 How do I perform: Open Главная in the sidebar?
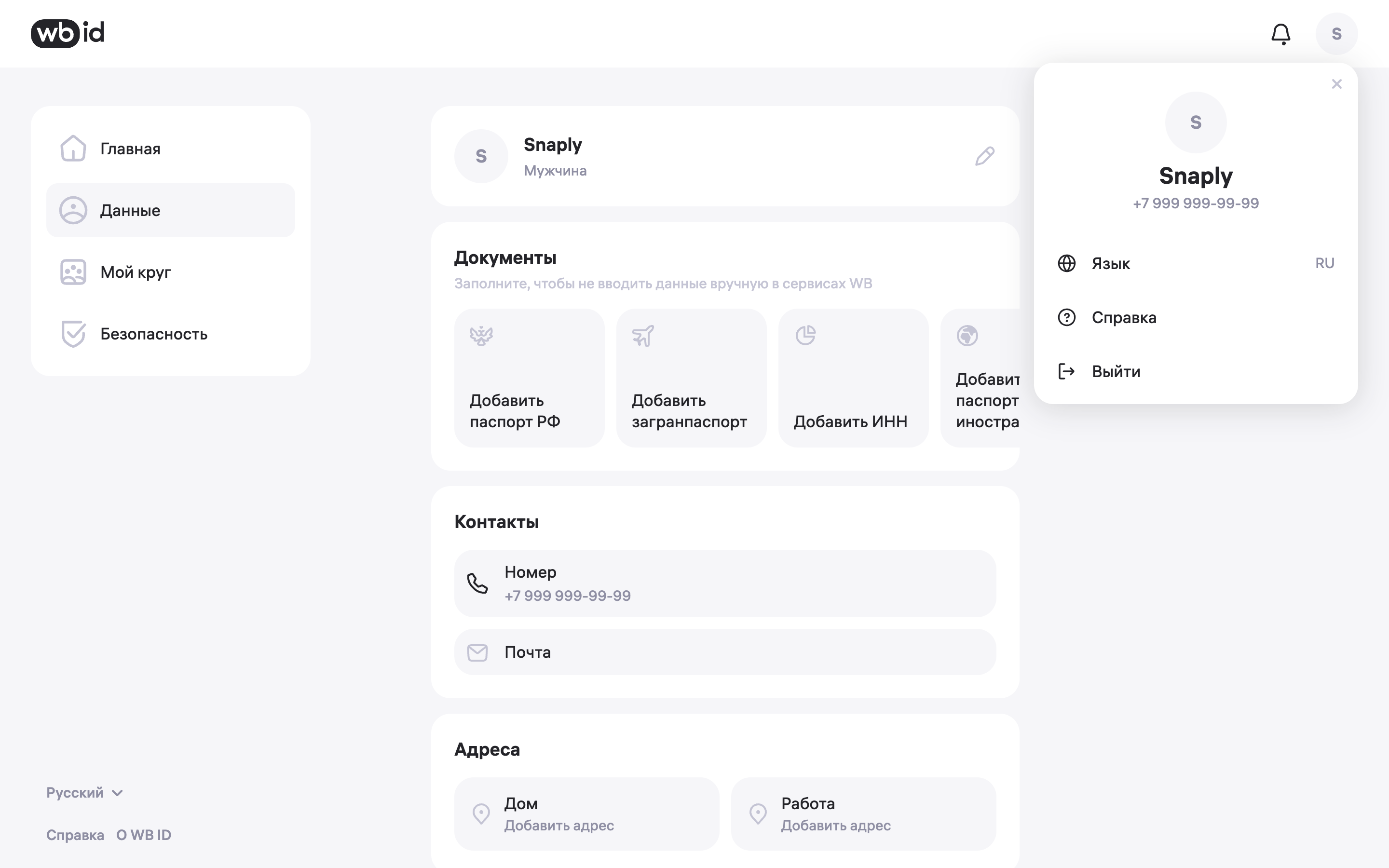click(170, 149)
